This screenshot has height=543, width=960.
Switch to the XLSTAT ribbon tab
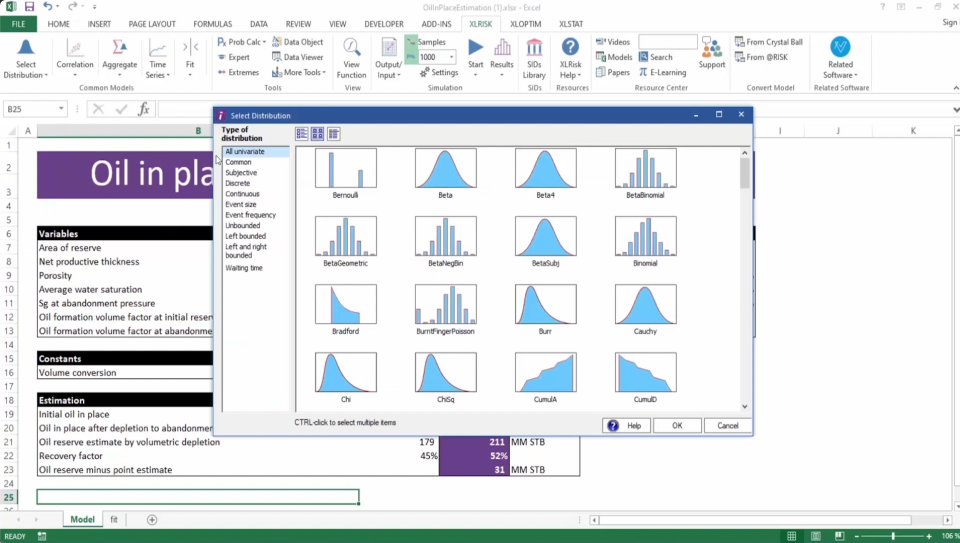(x=571, y=24)
